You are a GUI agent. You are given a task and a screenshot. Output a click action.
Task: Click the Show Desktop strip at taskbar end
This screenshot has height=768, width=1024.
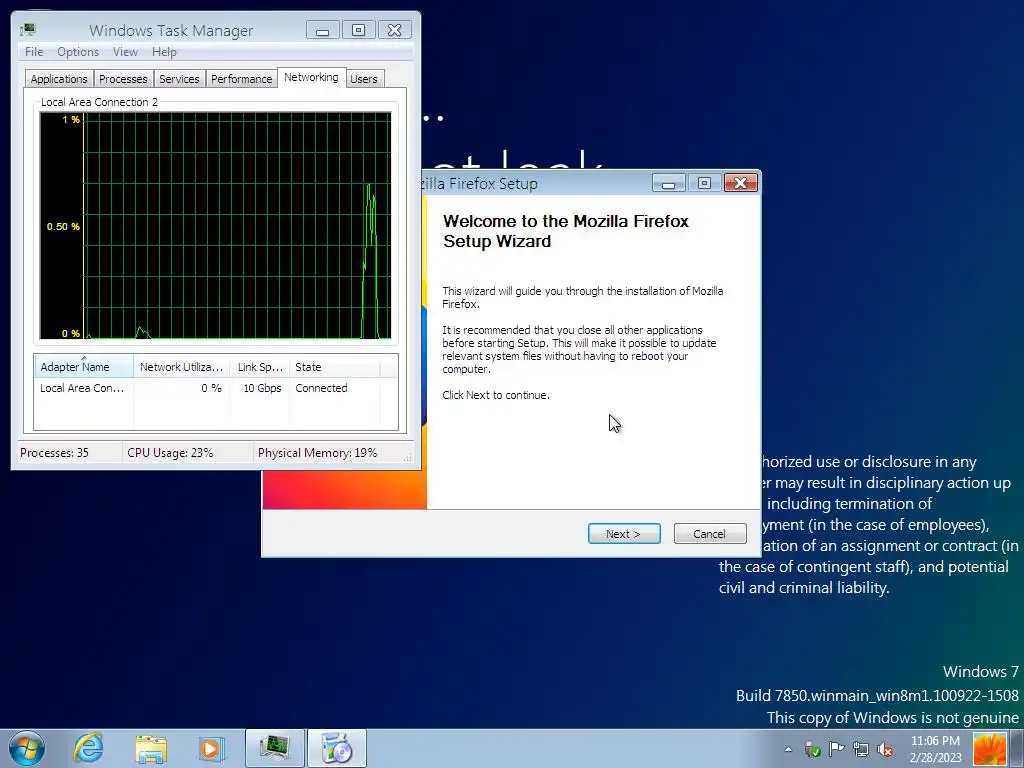1016,749
